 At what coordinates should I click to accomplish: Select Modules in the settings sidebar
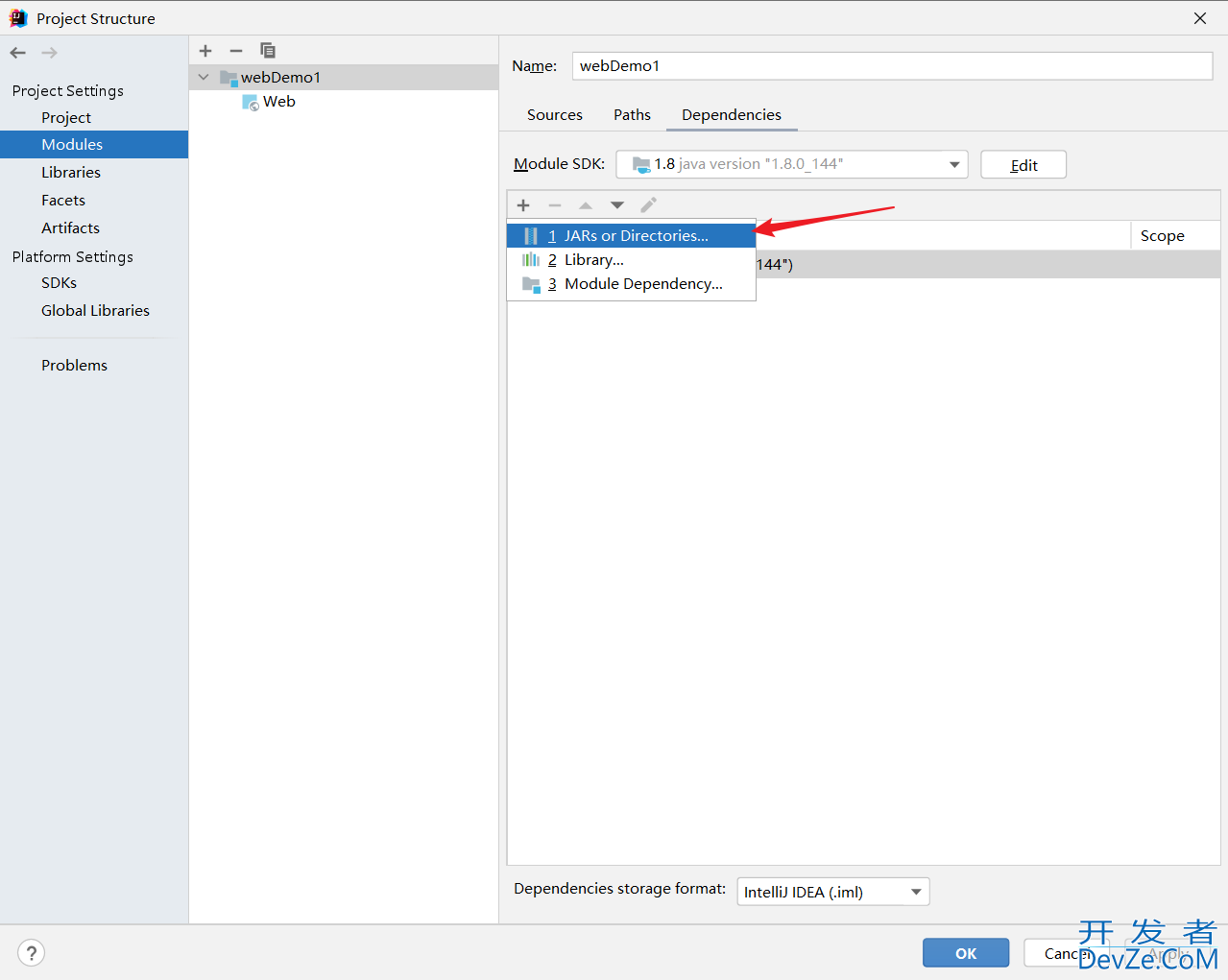[94, 144]
